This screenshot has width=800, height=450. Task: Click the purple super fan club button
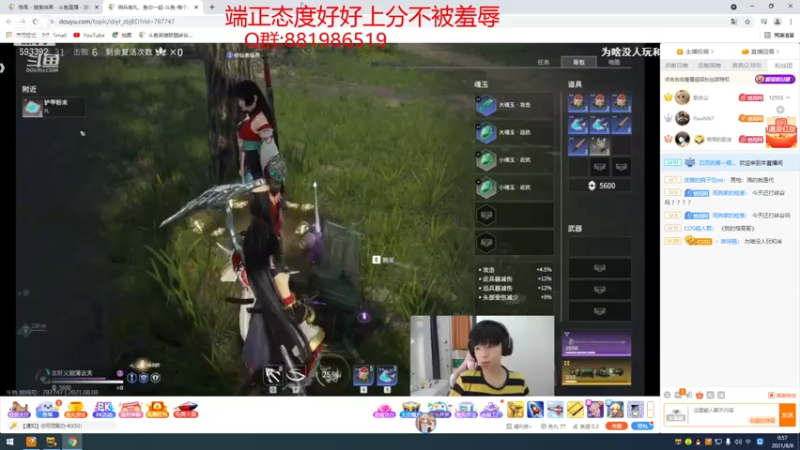(774, 79)
